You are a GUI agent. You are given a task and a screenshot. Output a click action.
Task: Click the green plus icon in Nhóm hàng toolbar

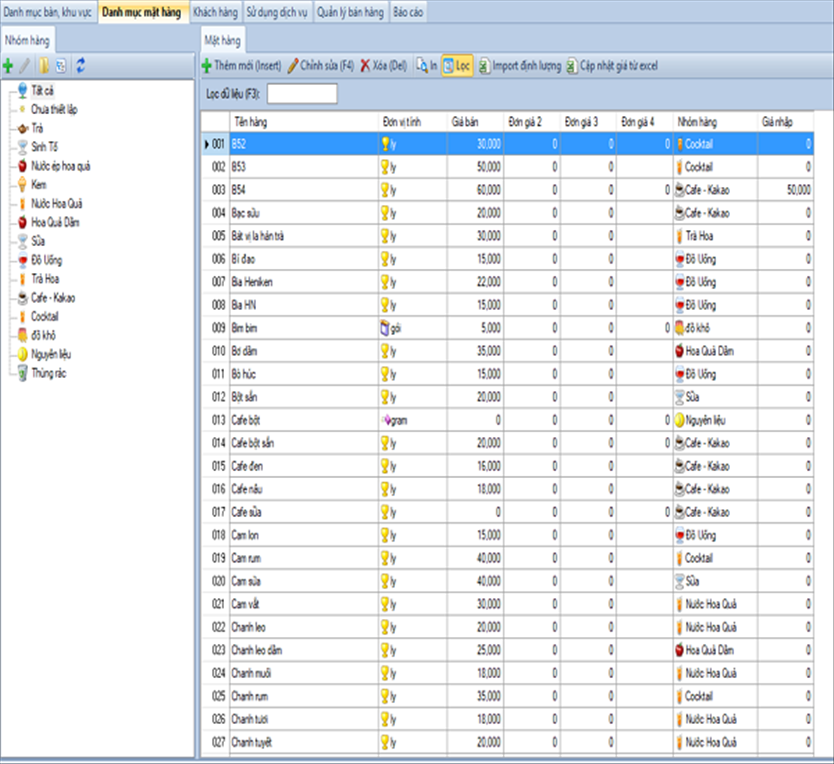tap(8, 66)
